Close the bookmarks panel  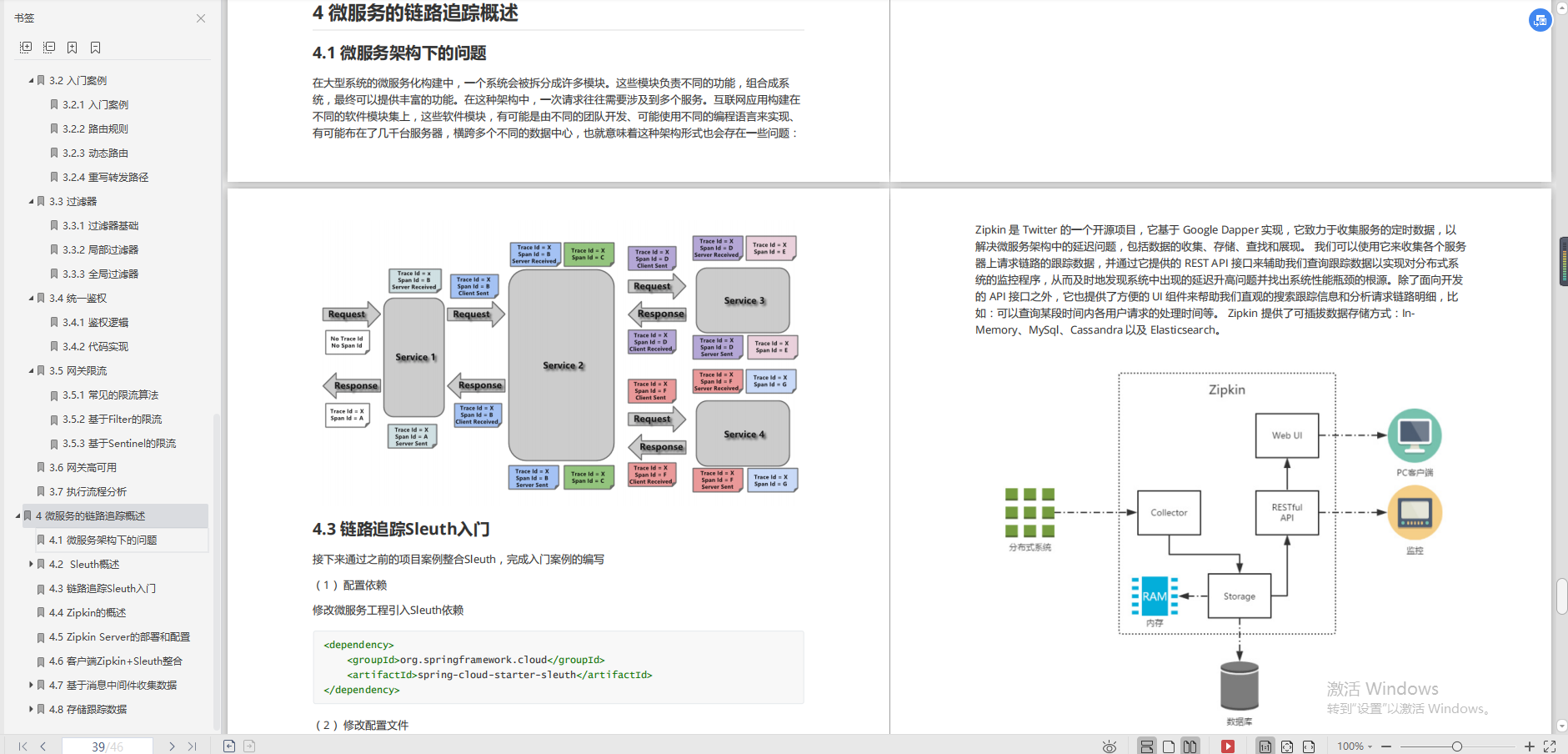[x=201, y=18]
